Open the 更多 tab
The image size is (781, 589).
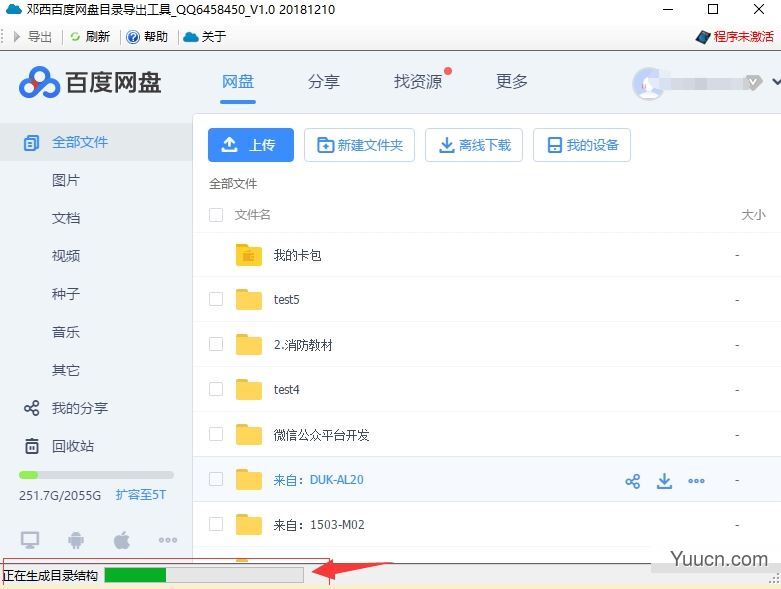tap(512, 81)
